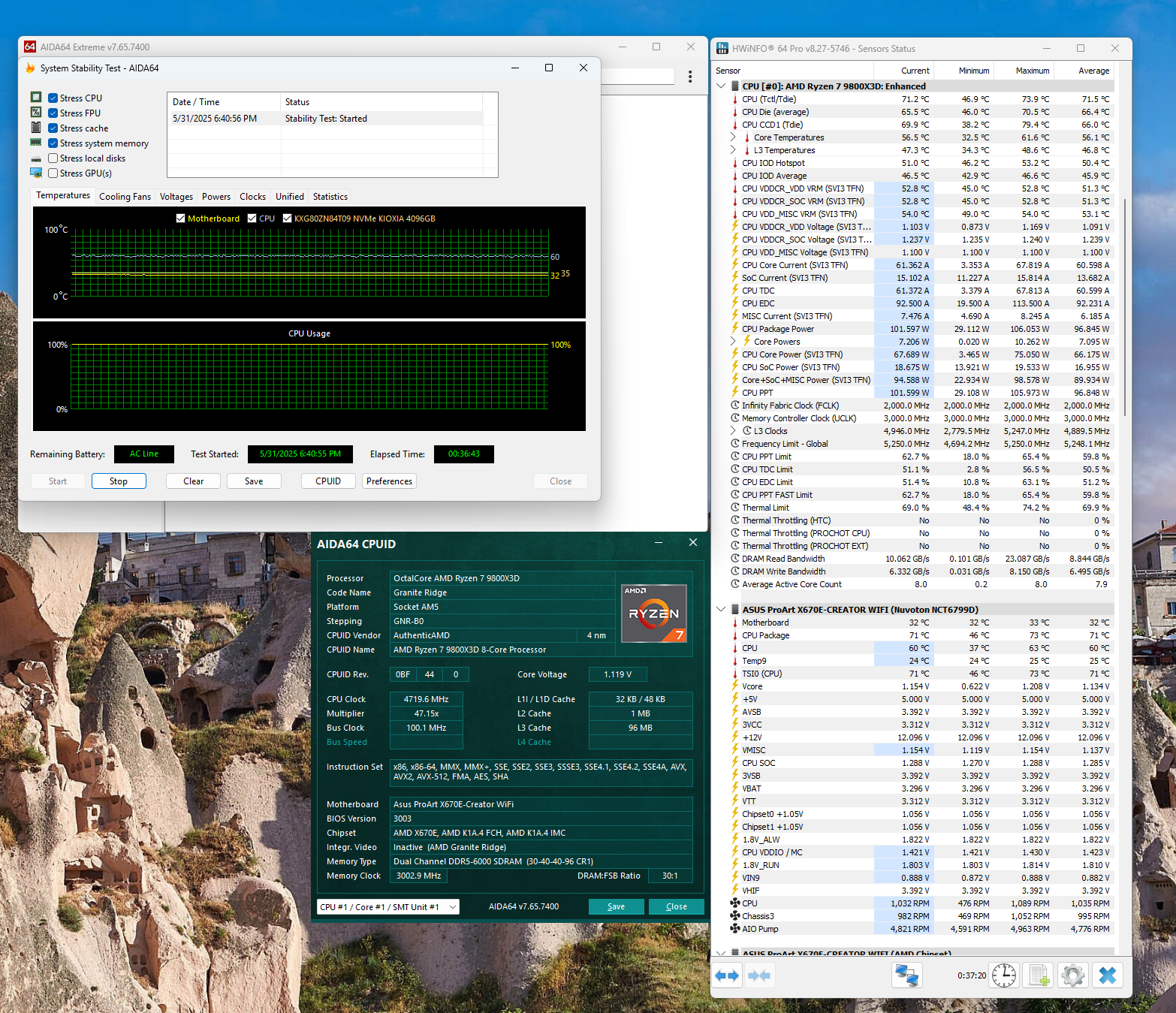The image size is (1176, 1013).
Task: Enable Stress GPU(s) checkbox
Action: [x=53, y=173]
